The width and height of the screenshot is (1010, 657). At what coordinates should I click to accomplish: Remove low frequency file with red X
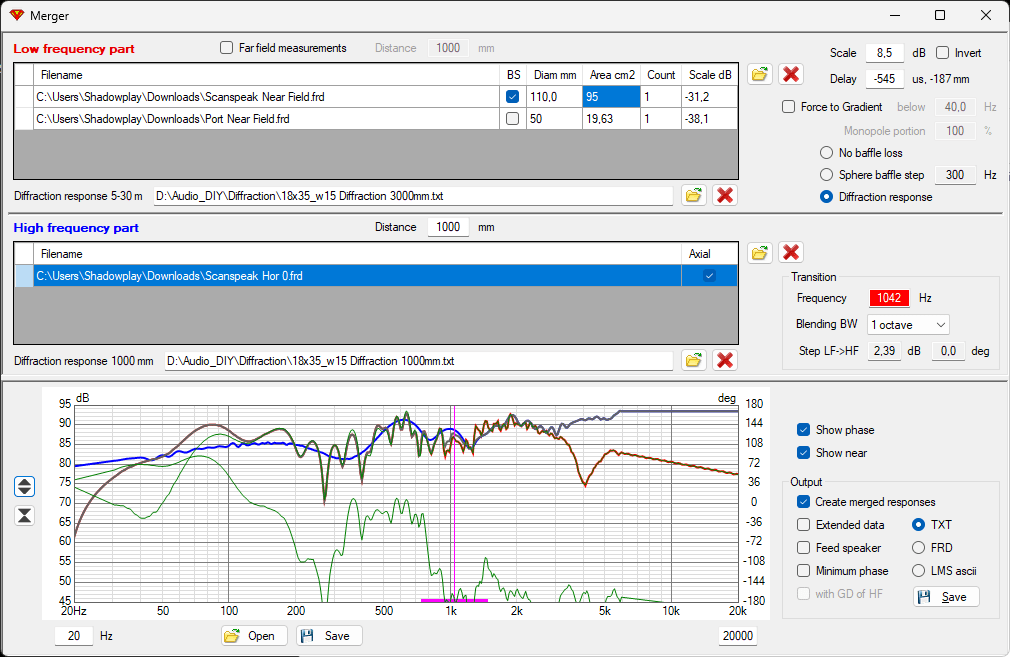coord(790,74)
